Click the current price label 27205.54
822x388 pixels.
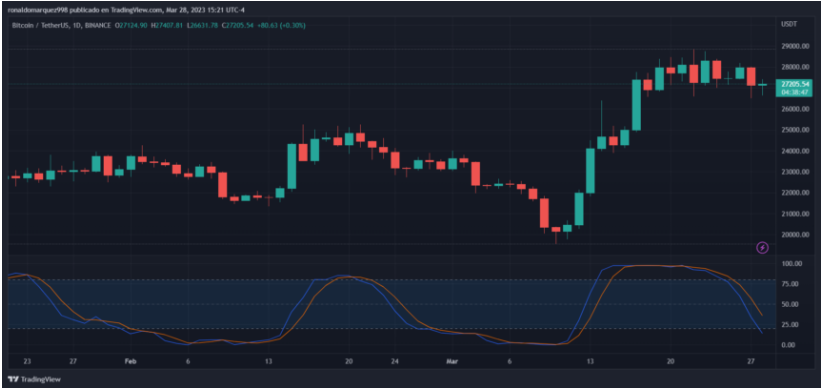click(x=795, y=84)
